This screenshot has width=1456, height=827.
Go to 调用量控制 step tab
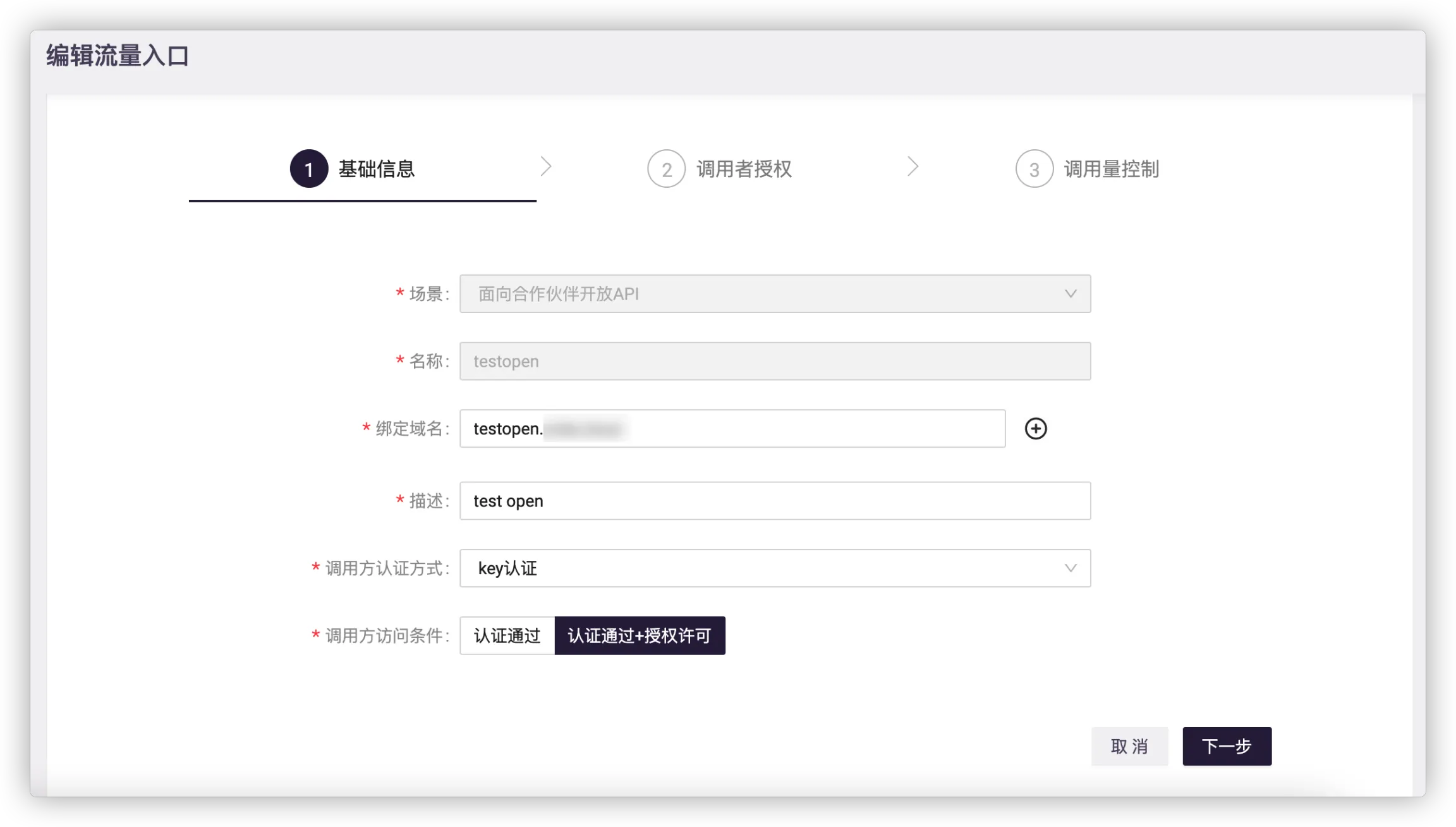click(x=1111, y=169)
